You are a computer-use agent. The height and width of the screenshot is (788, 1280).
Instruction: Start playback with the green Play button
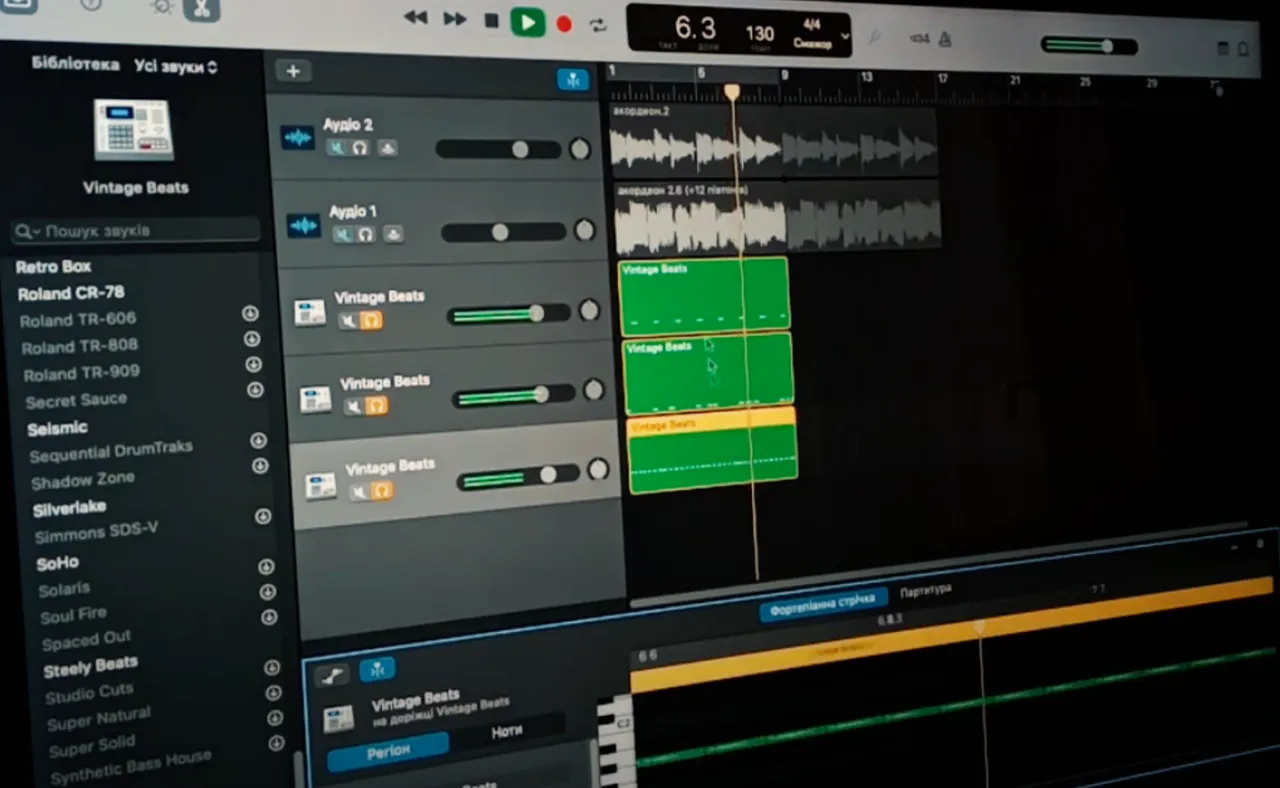coord(527,21)
